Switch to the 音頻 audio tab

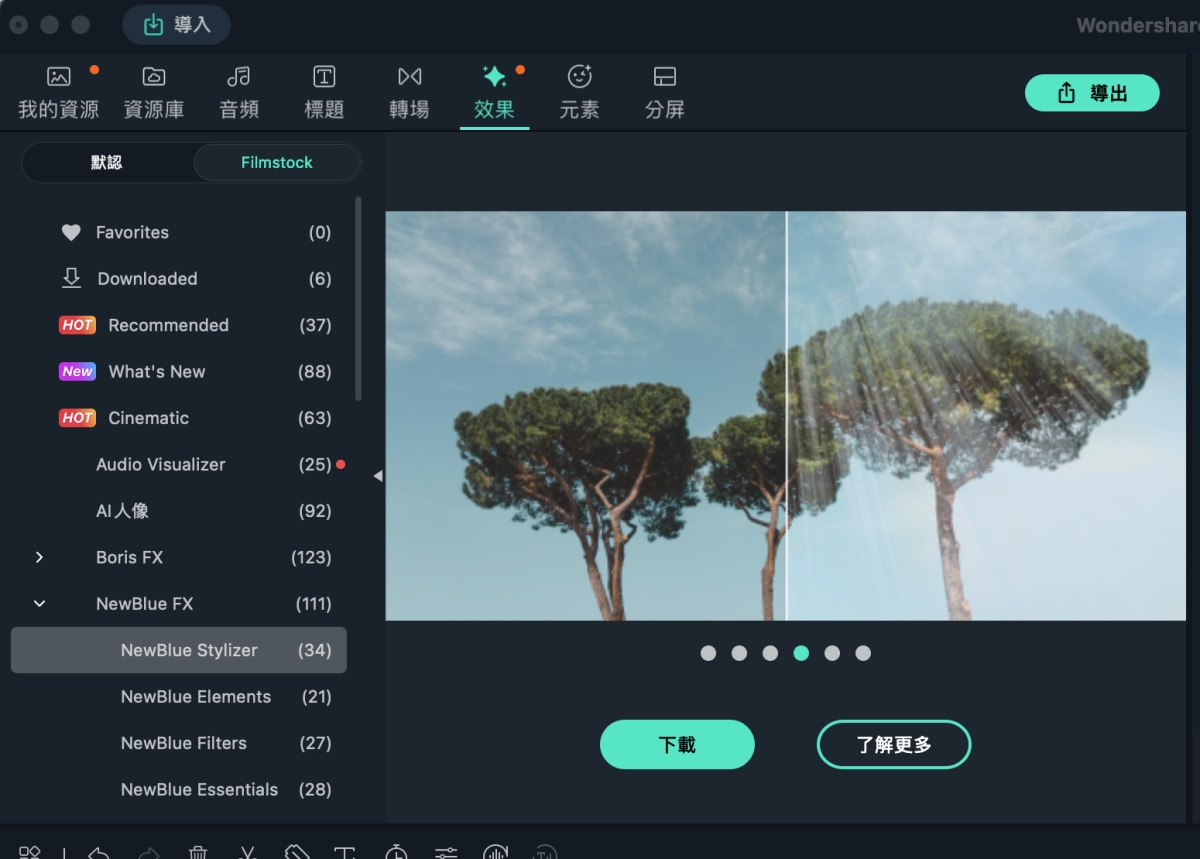point(239,92)
